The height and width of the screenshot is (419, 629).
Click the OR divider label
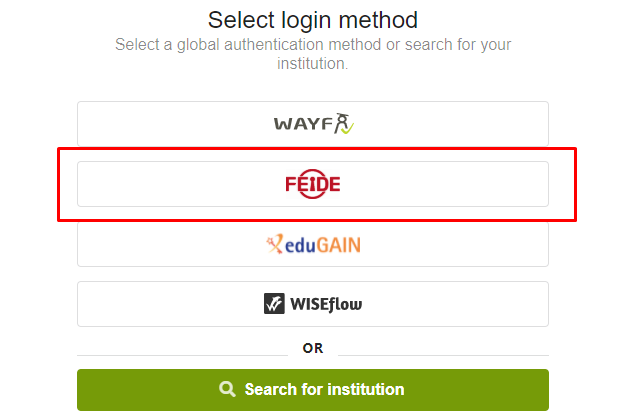(312, 348)
